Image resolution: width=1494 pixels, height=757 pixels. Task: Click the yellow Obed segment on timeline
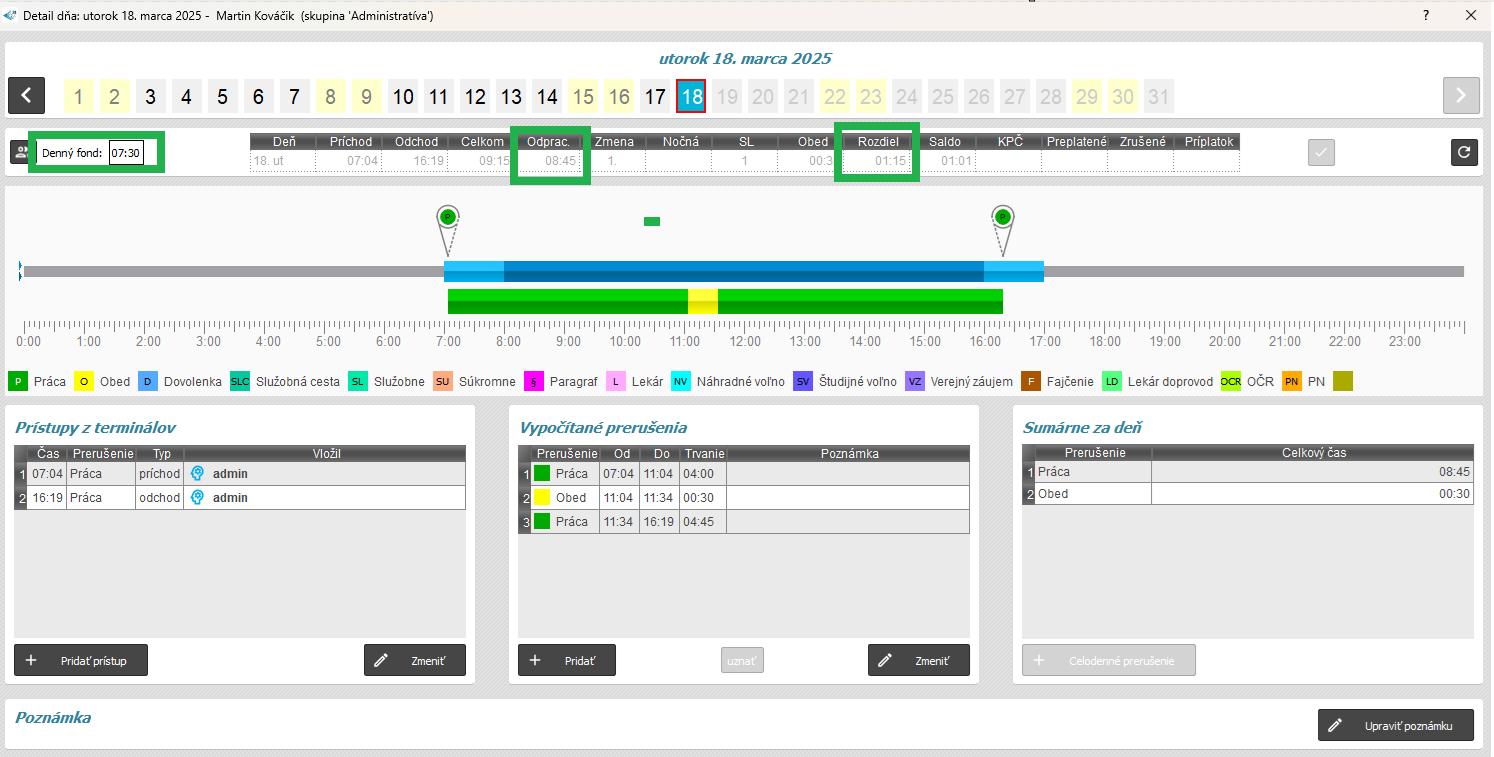tap(703, 301)
